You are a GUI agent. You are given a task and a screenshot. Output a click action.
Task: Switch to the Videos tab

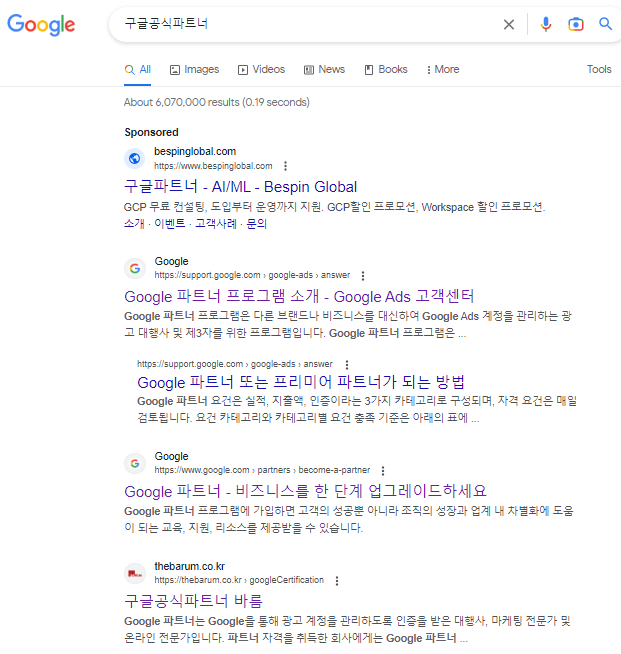(261, 70)
